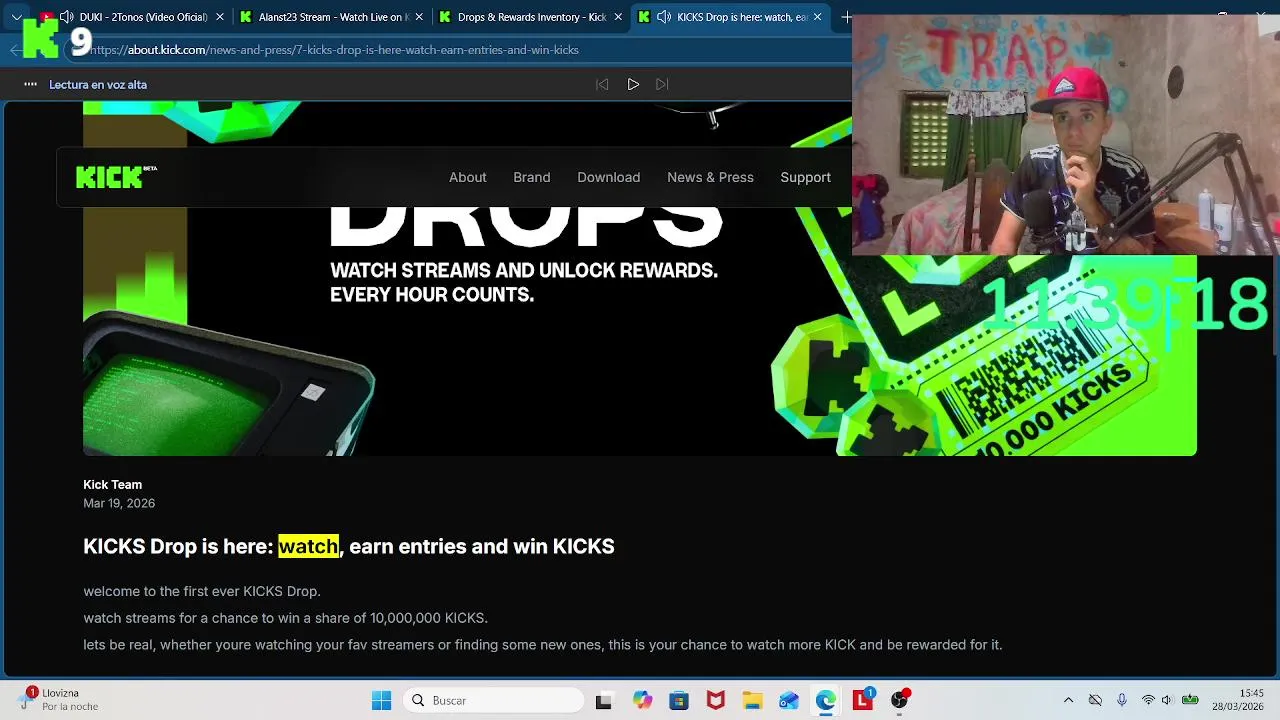Click the Kick Team author name
The width and height of the screenshot is (1280, 720).
coord(112,484)
